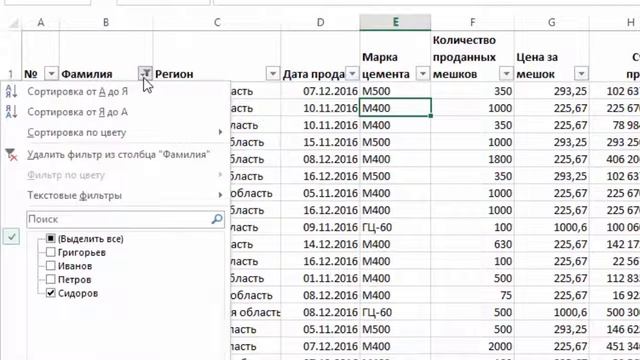
Task: Toggle the (Выделить все) checkbox
Action: pos(51,238)
